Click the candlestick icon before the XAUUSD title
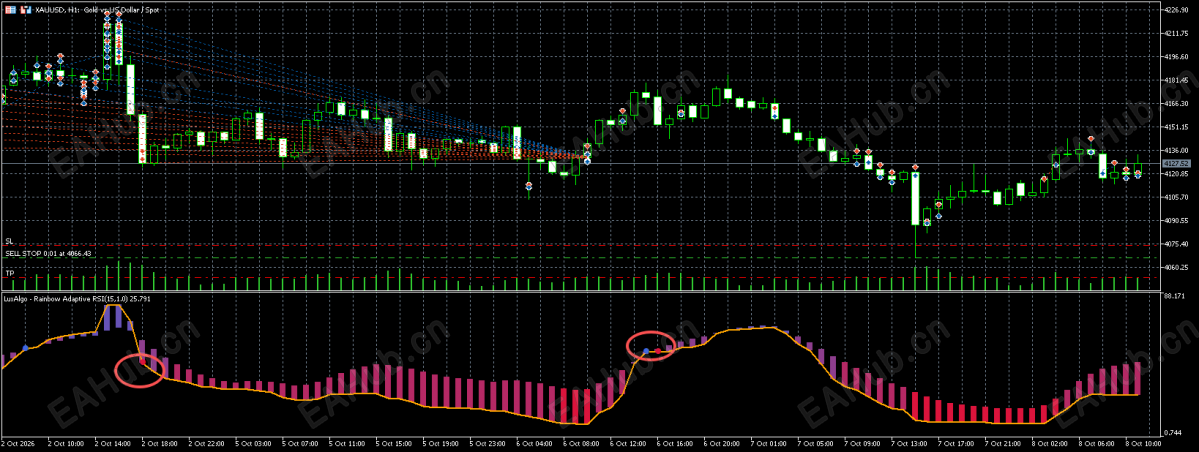1199x452 pixels. [x=27, y=10]
